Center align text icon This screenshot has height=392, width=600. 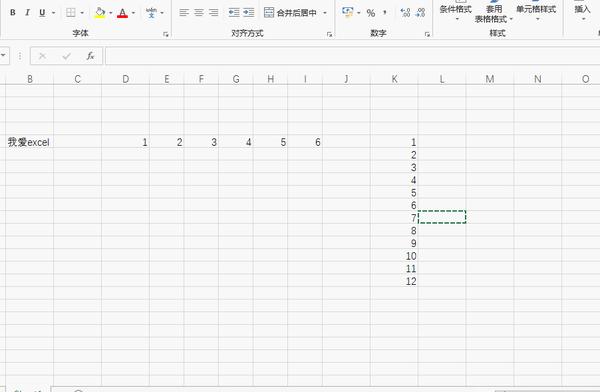[199, 13]
